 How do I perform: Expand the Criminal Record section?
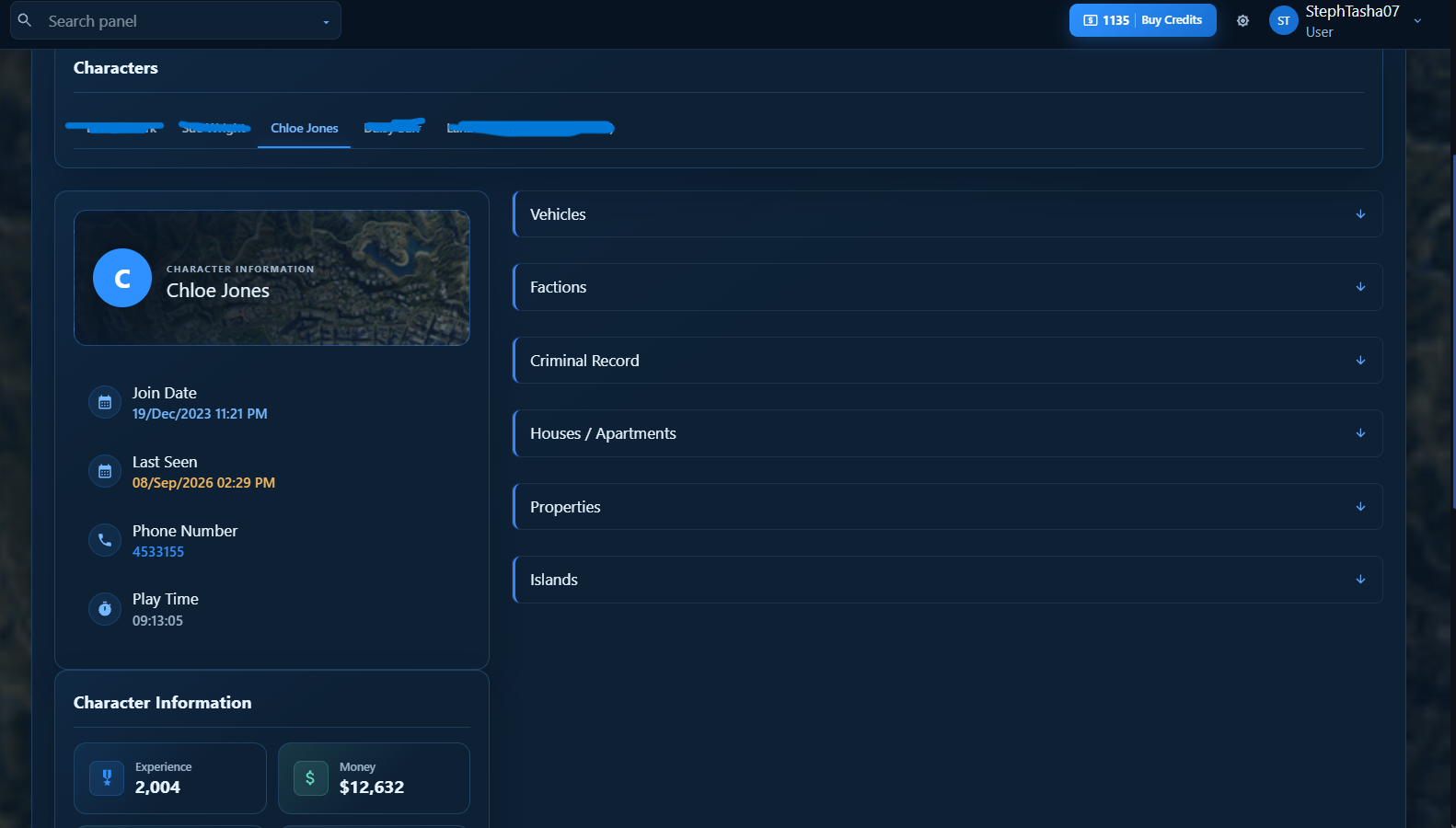click(947, 361)
